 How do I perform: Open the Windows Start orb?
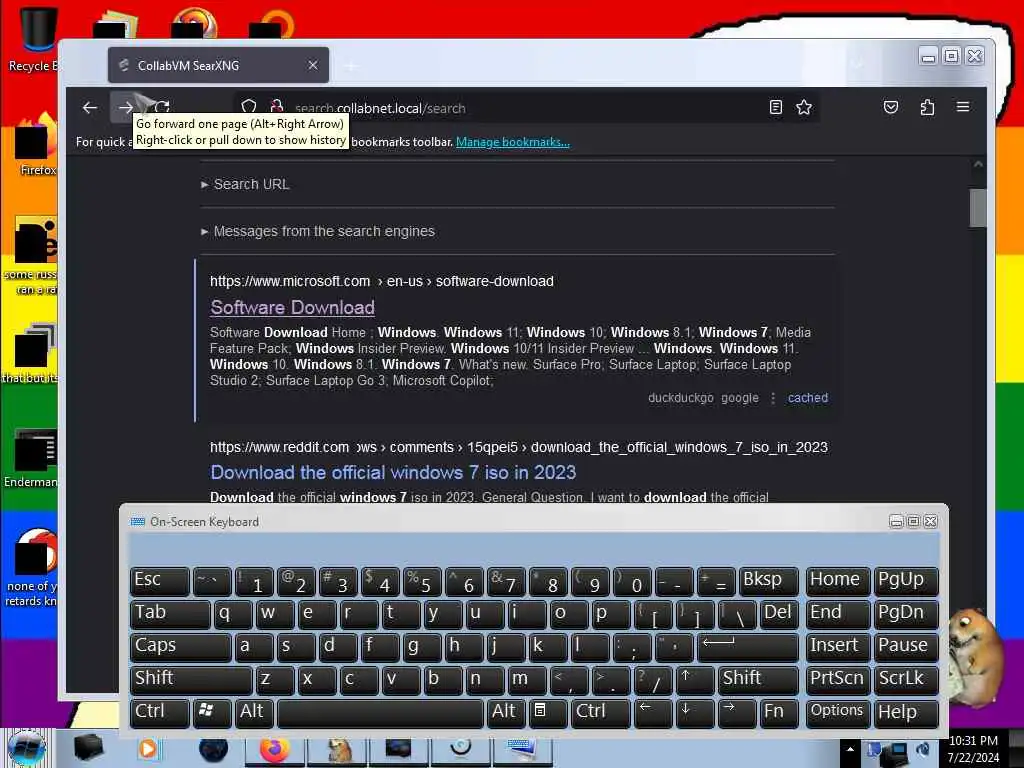(26, 748)
